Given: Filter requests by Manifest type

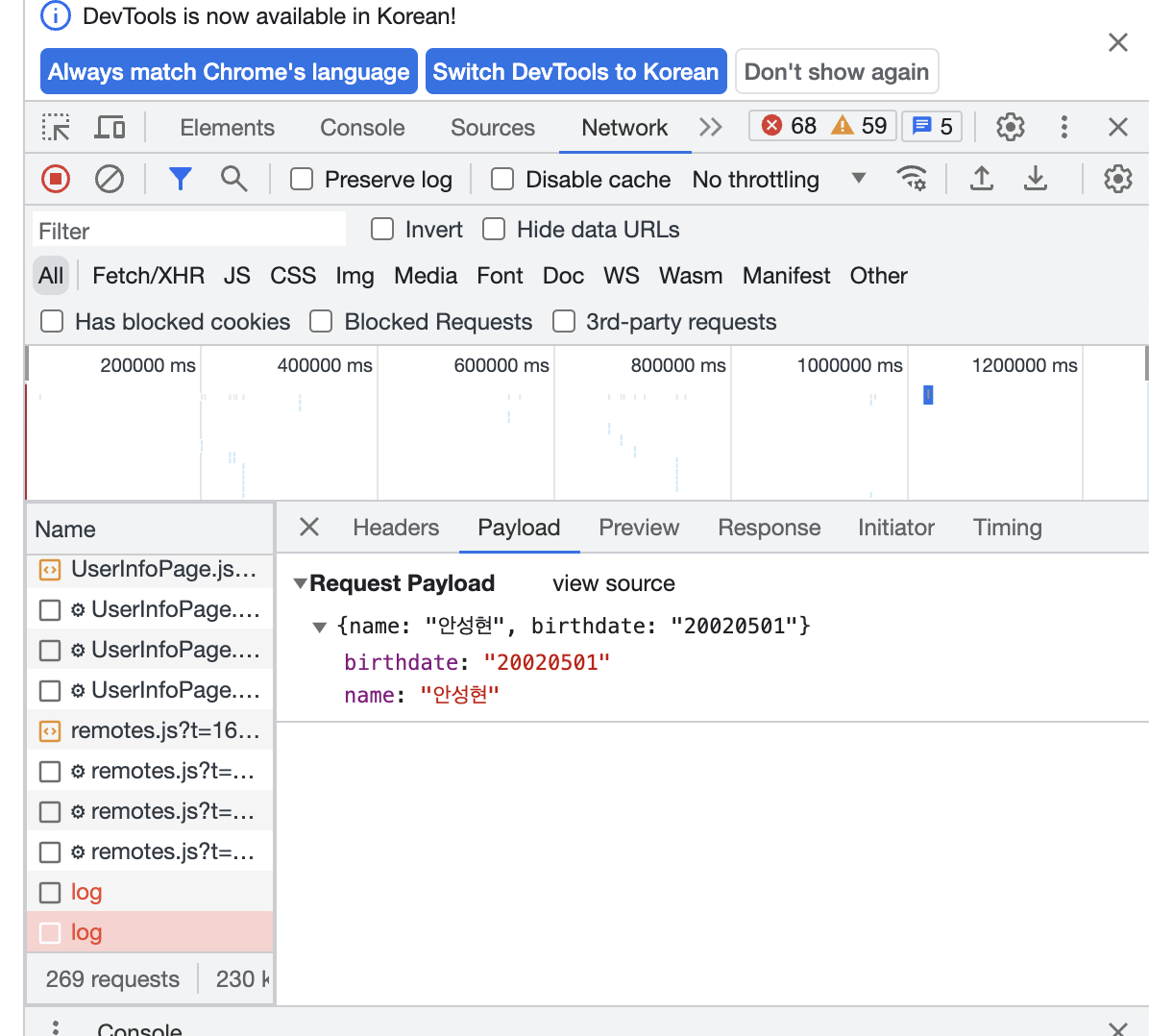Looking at the screenshot, I should (x=786, y=276).
